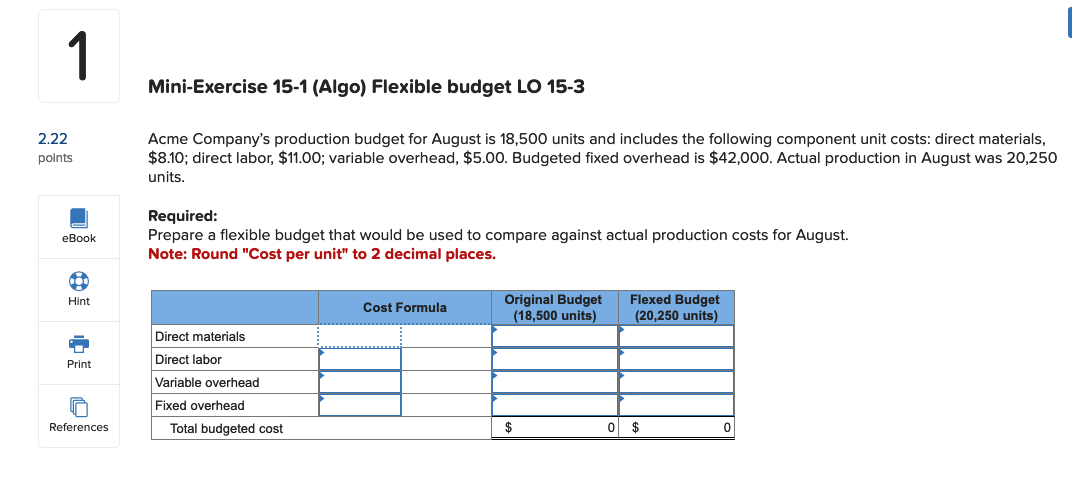
Task: Click Direct materials cost formula unit field
Action: point(446,336)
